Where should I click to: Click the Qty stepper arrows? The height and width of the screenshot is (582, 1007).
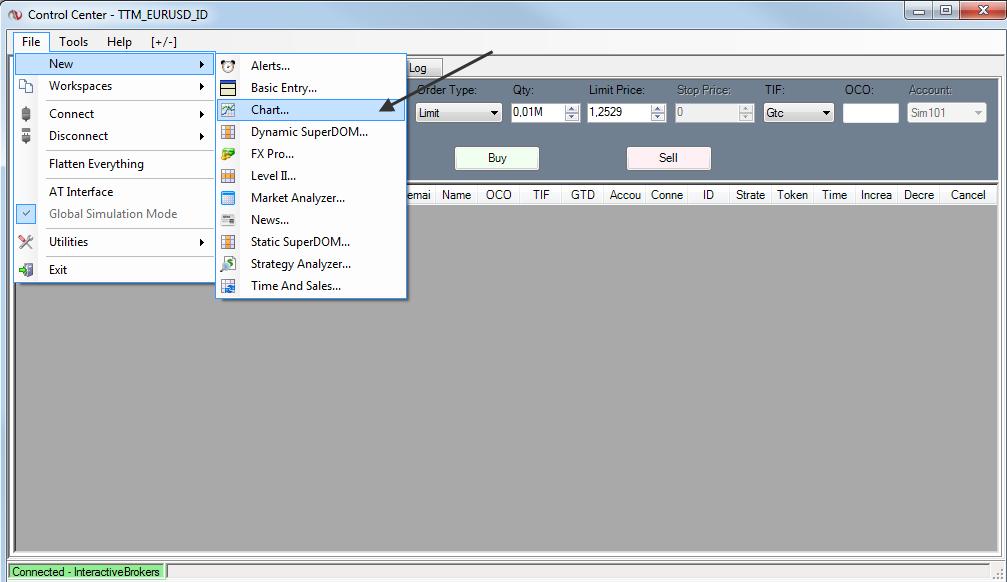[x=572, y=113]
